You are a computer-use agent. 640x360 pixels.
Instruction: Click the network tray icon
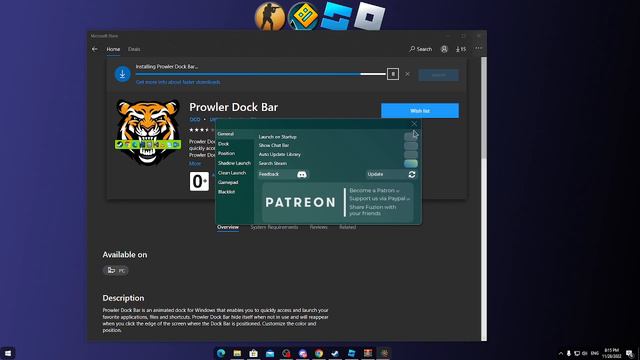click(577, 353)
